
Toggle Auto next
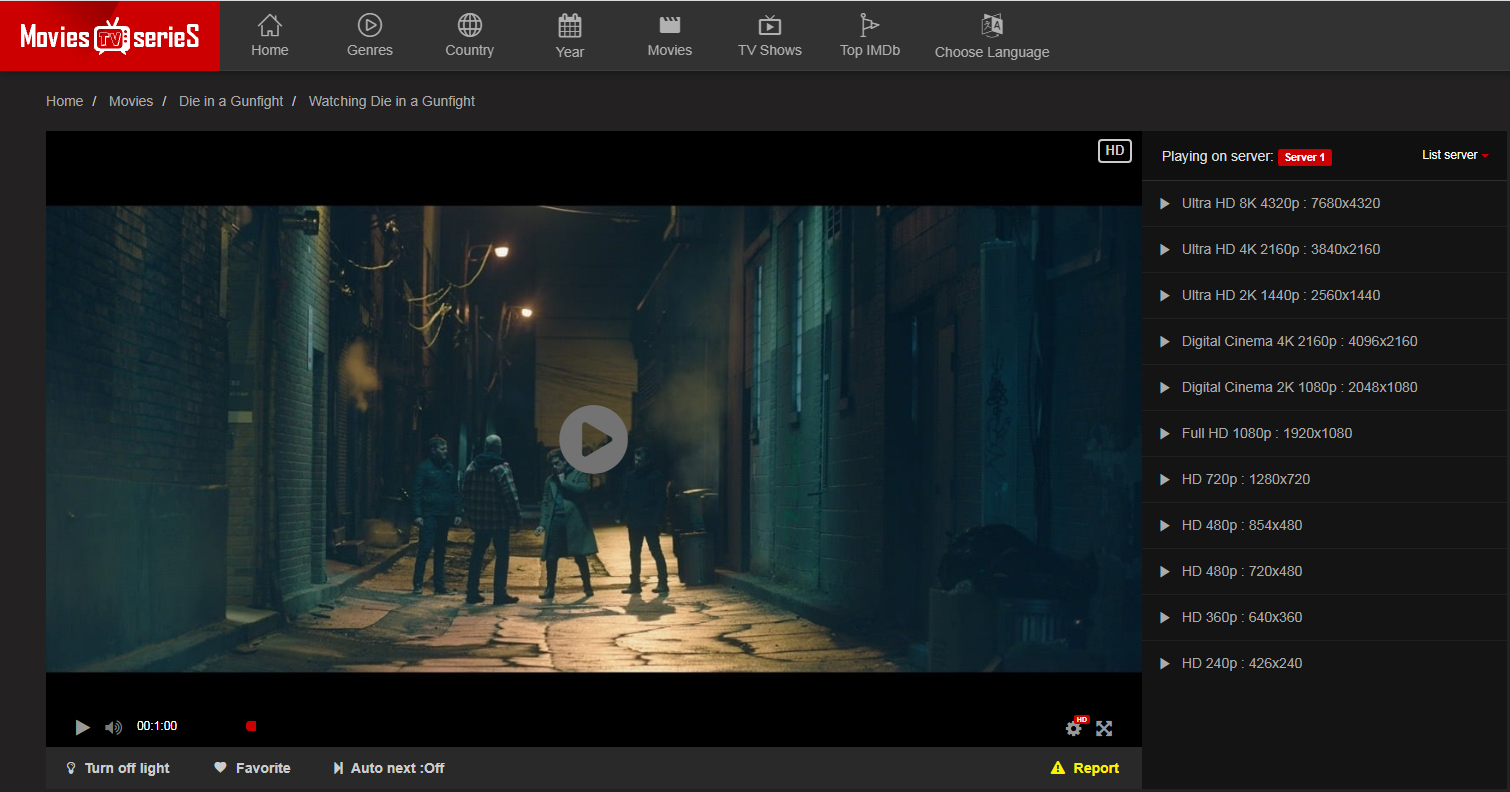tap(389, 768)
